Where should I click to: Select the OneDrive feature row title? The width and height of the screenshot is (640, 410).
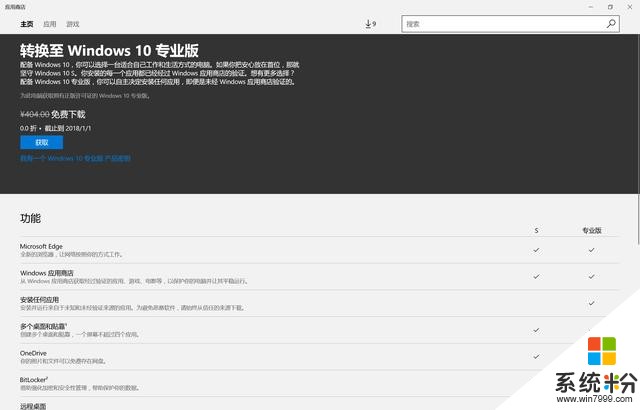coord(33,353)
